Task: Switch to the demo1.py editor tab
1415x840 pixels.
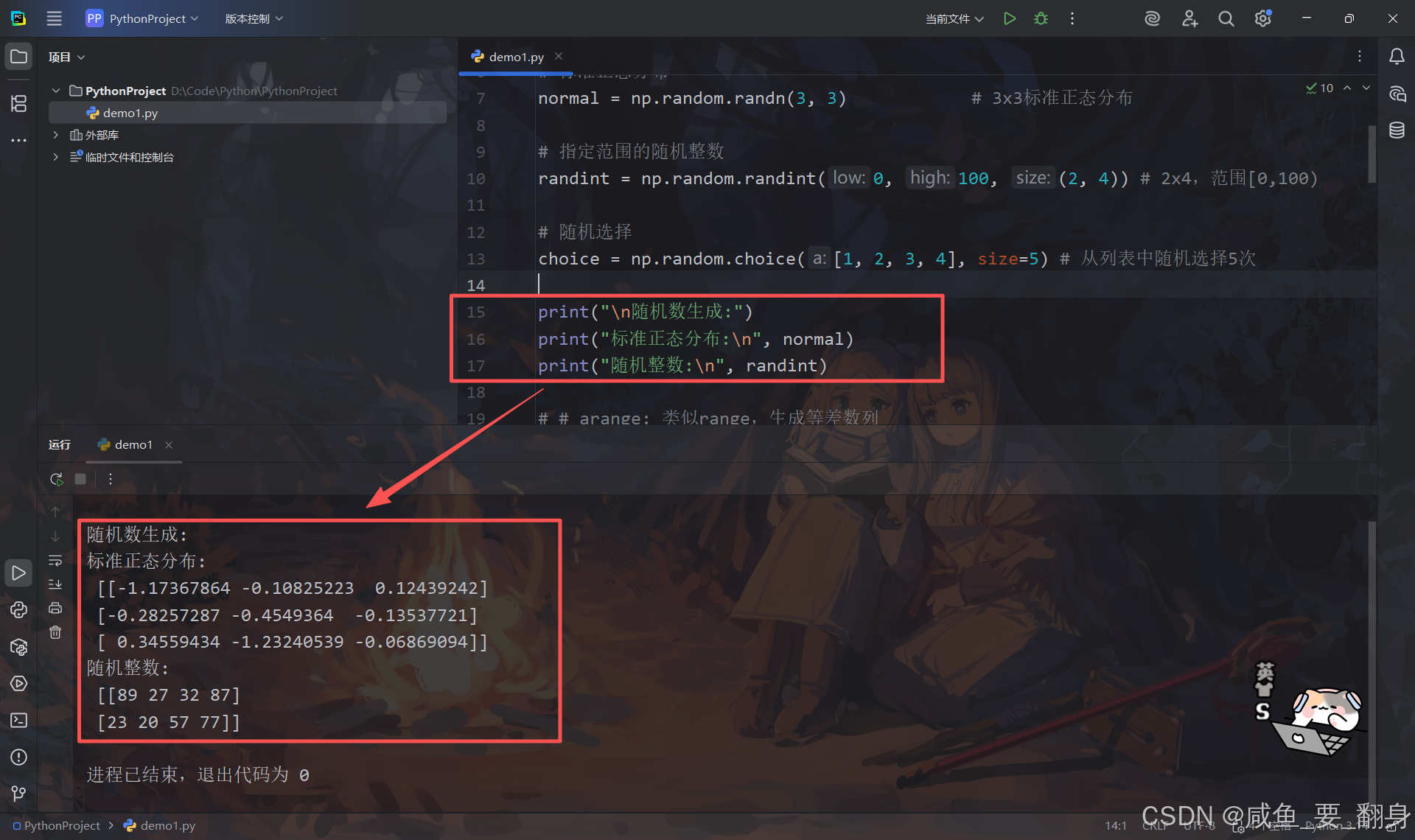Action: [516, 57]
